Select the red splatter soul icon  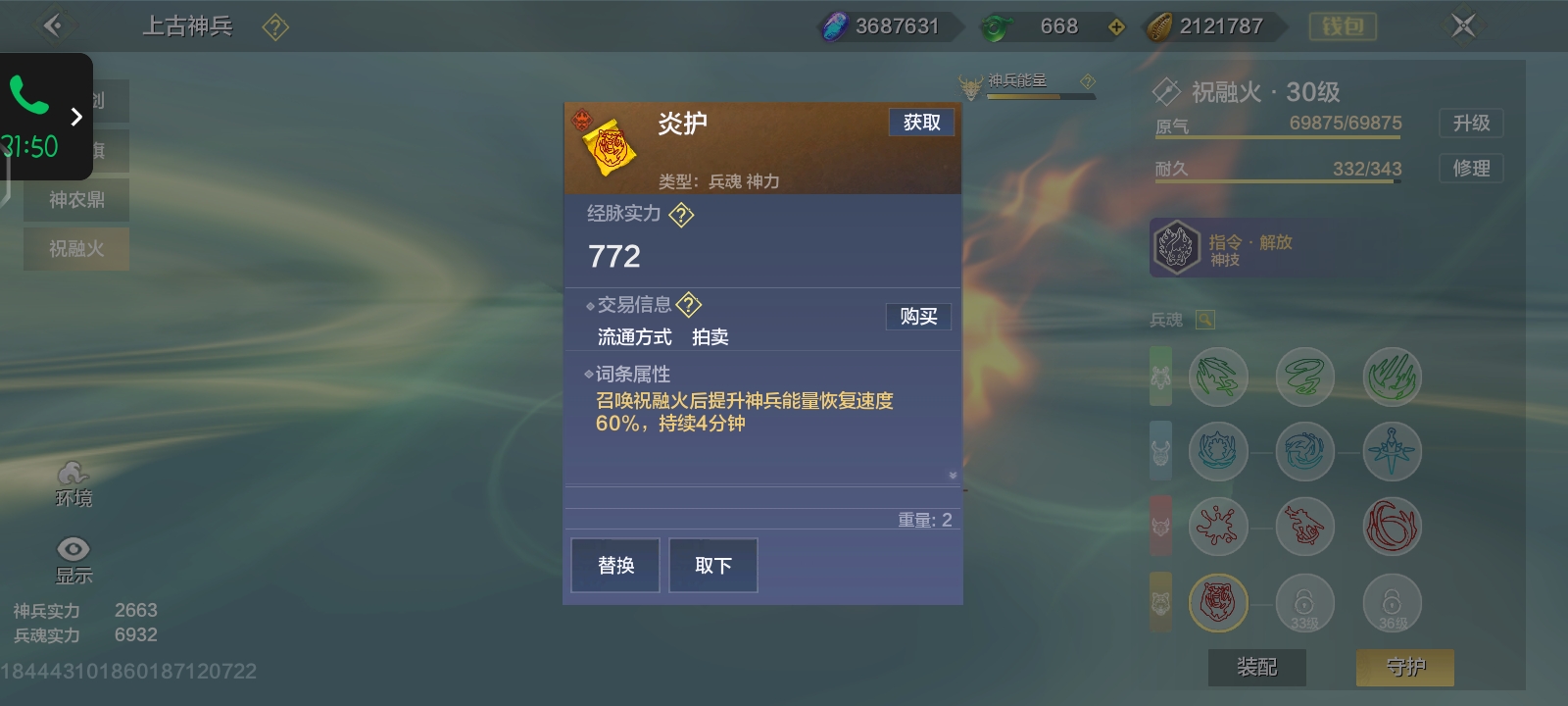click(x=1218, y=526)
